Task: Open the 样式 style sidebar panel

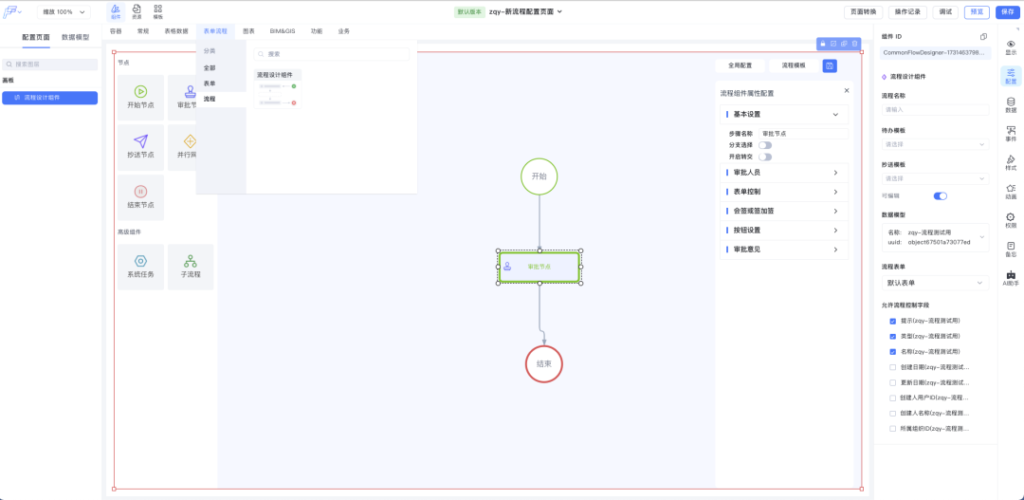Action: (x=1010, y=163)
